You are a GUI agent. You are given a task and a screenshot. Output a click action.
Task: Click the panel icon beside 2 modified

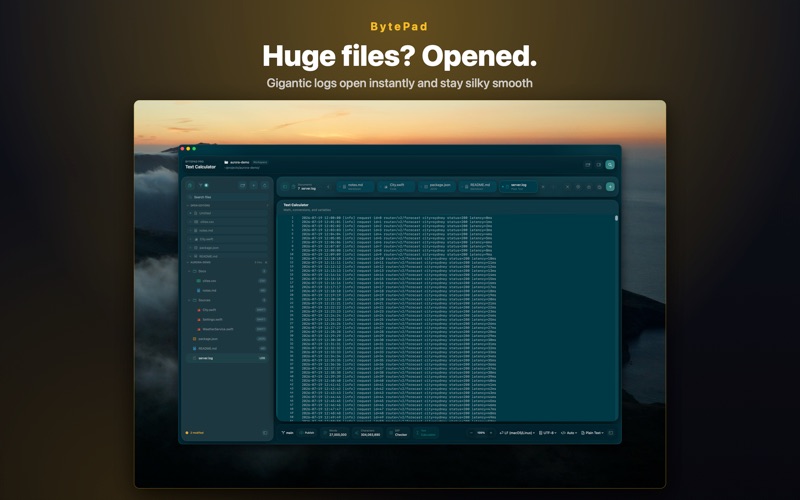click(265, 433)
